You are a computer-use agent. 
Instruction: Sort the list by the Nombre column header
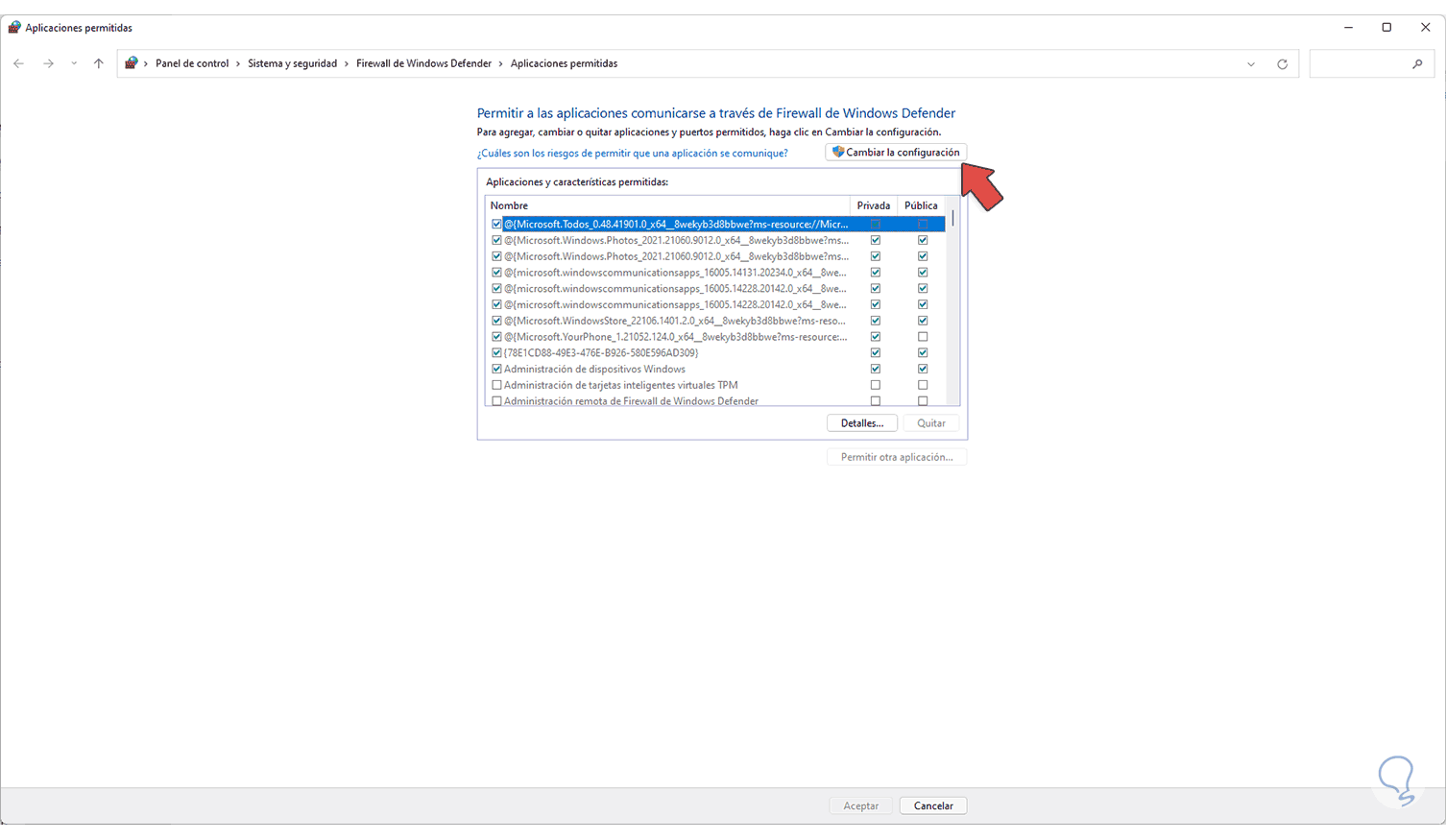point(667,205)
